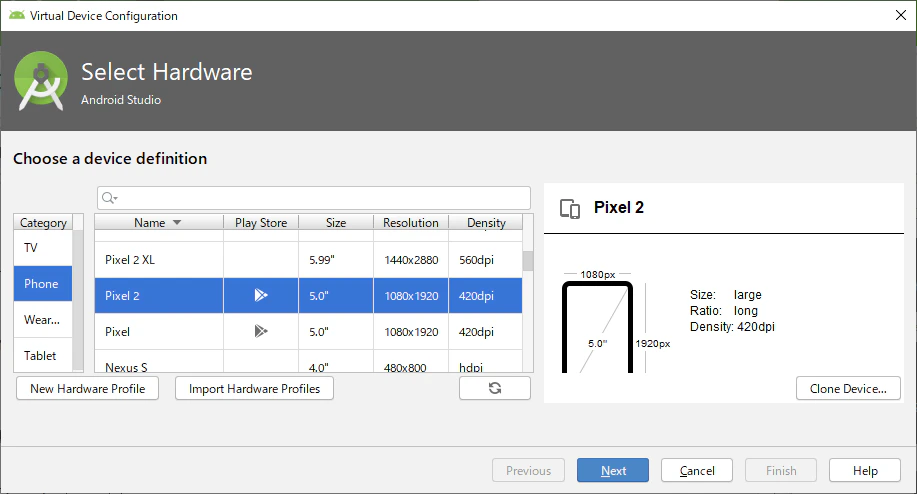Click the Play Store icon for Pixel 2

click(261, 295)
